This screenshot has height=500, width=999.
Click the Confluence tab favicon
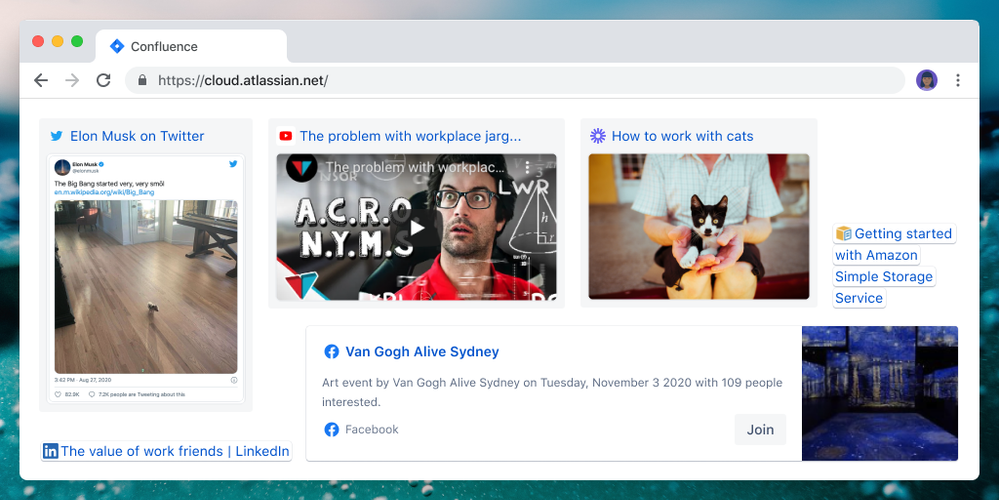tap(117, 46)
